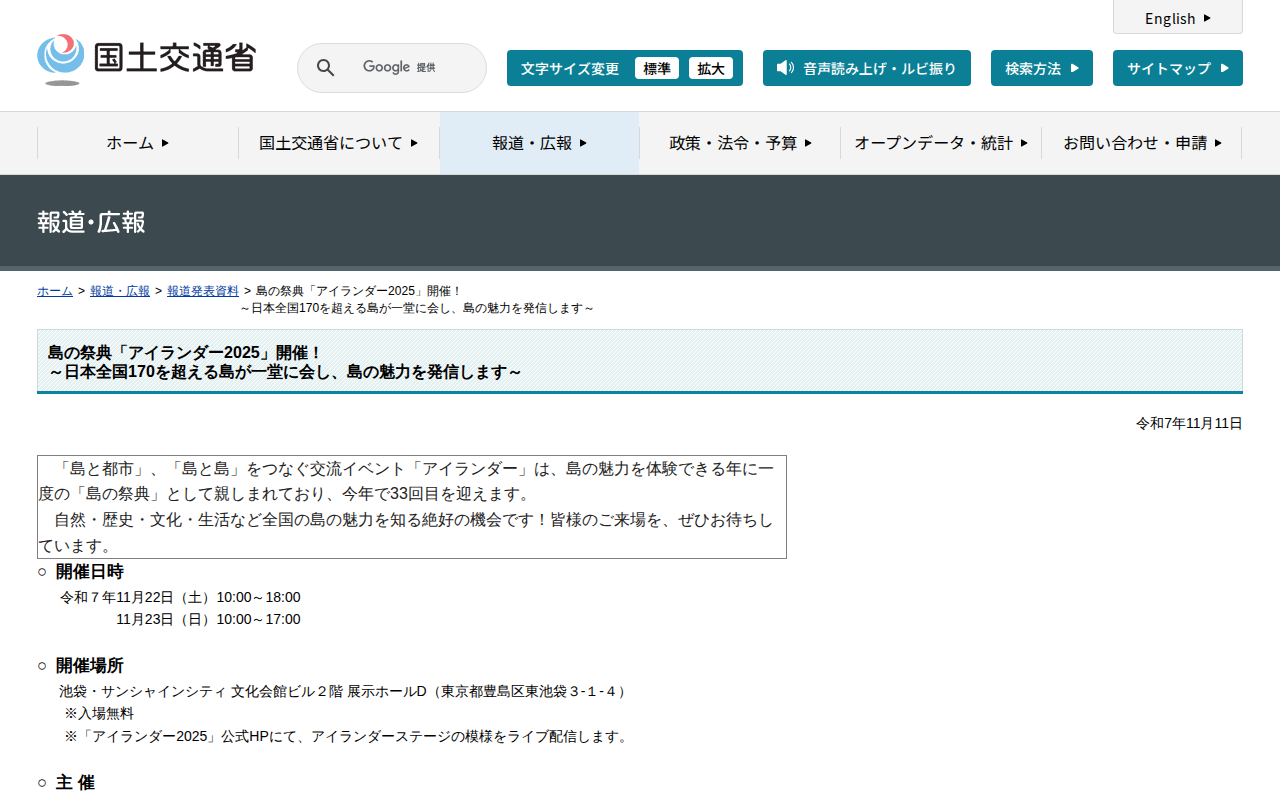Screen dimensions: 1280x800
Task: Set text size to 拡大
Action: tap(711, 68)
